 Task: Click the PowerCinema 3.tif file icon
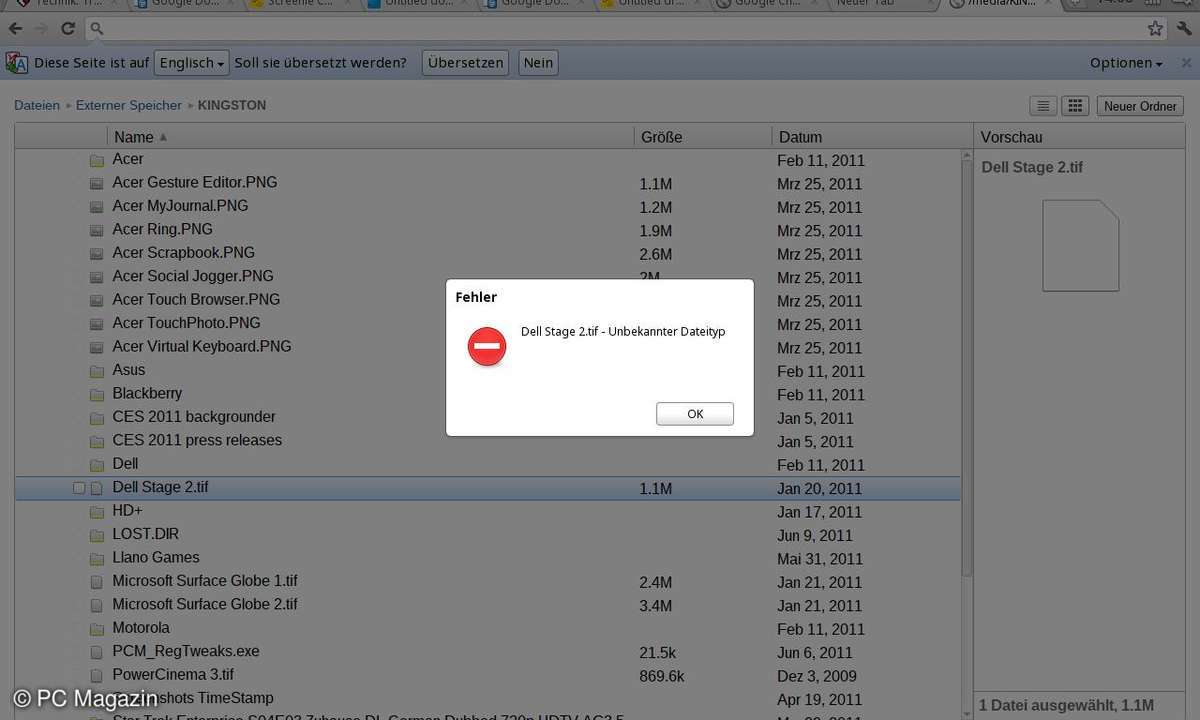pos(96,676)
